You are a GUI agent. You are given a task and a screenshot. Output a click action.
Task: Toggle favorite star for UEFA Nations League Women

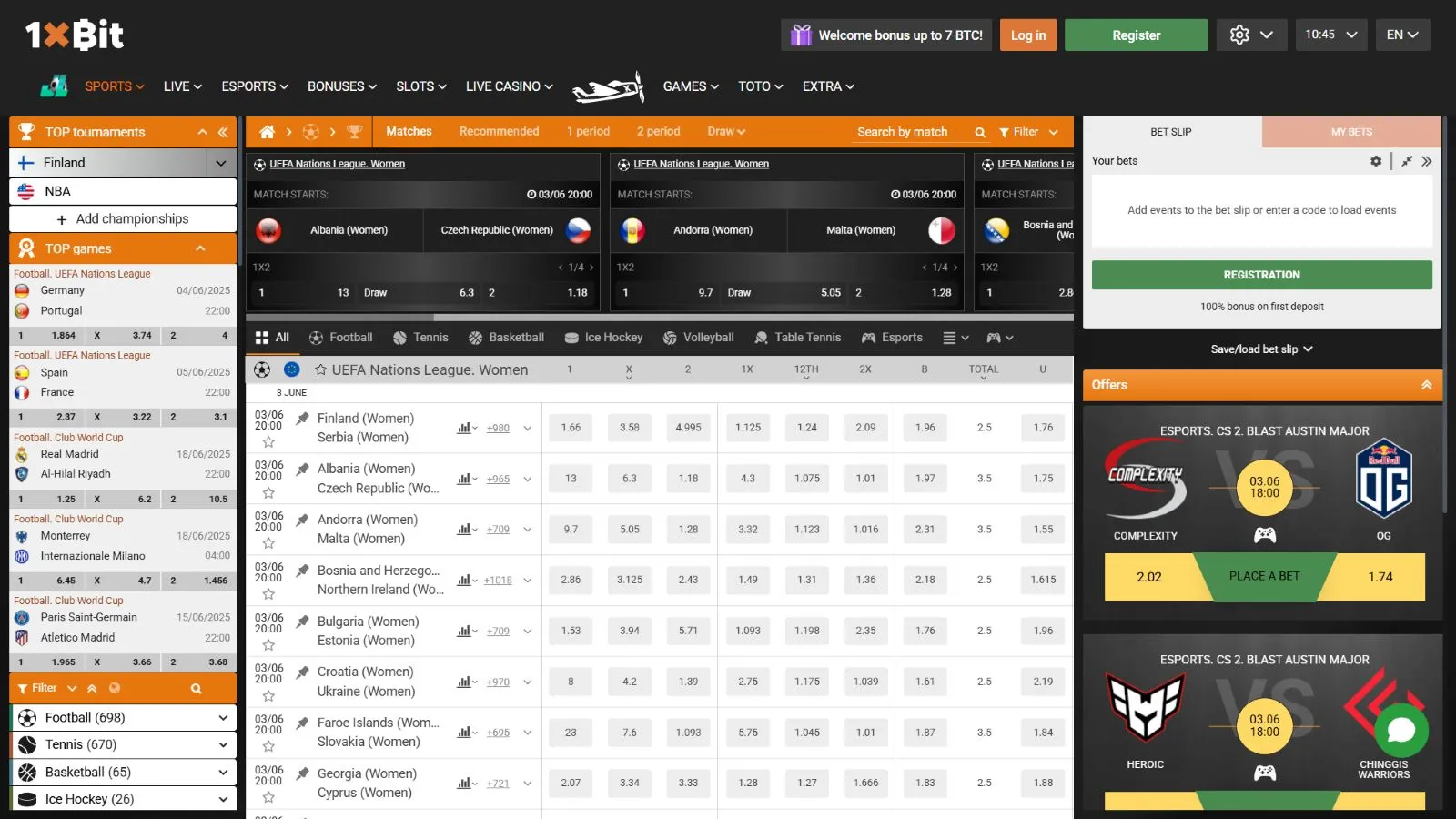point(321,370)
